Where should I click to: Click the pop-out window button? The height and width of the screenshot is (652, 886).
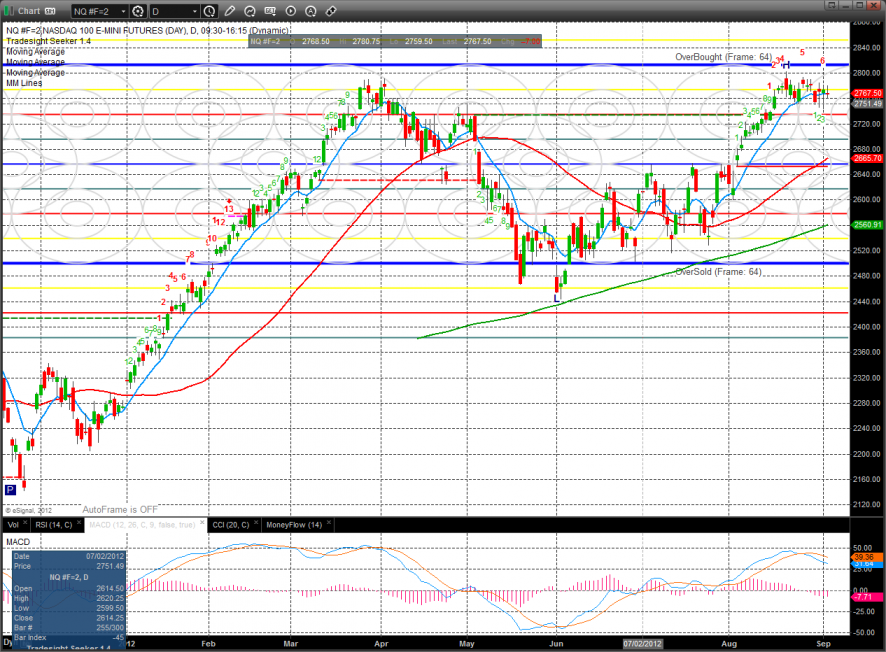tap(831, 5)
